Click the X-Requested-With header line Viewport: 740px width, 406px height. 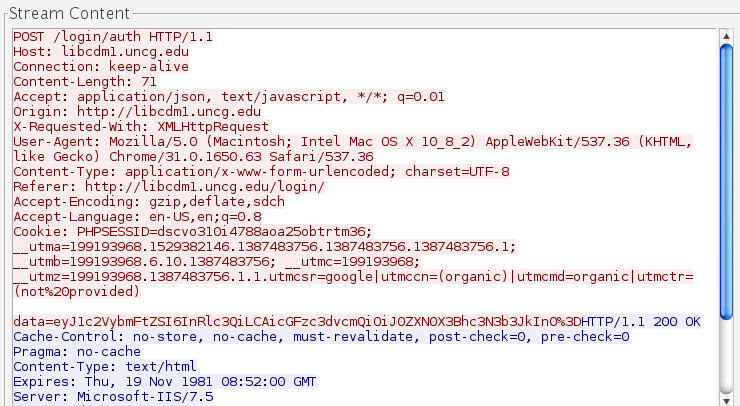(x=140, y=126)
